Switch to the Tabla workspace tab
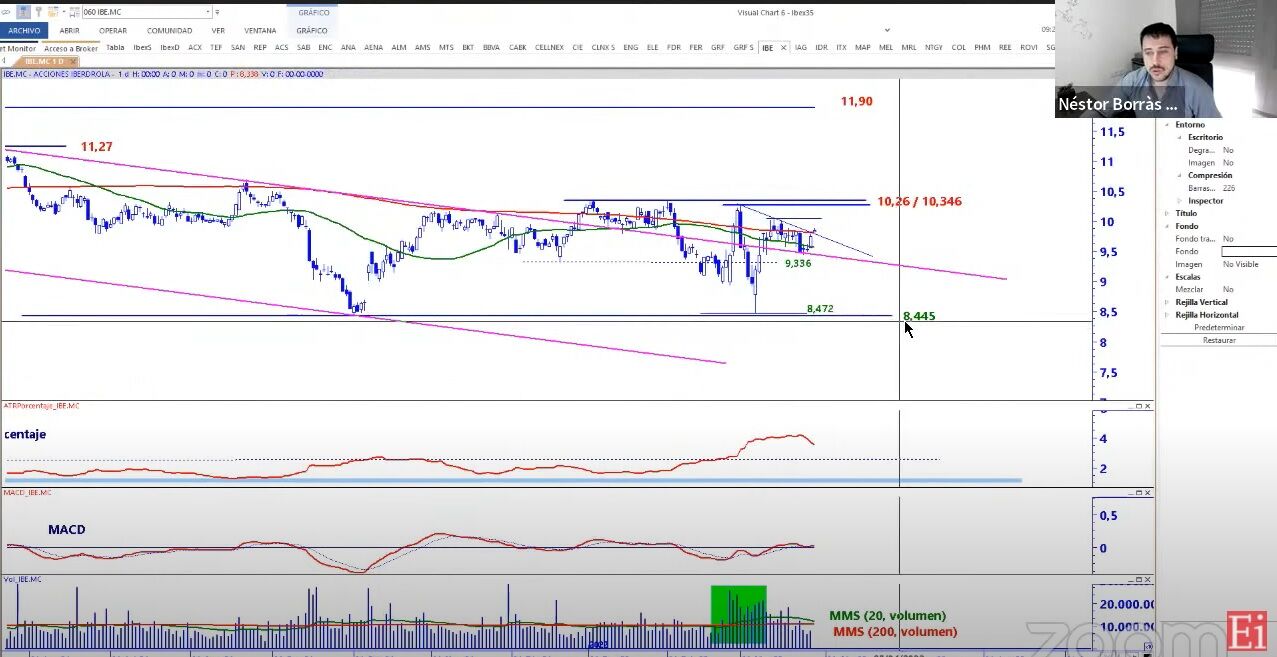Image resolution: width=1277 pixels, height=657 pixels. [115, 47]
